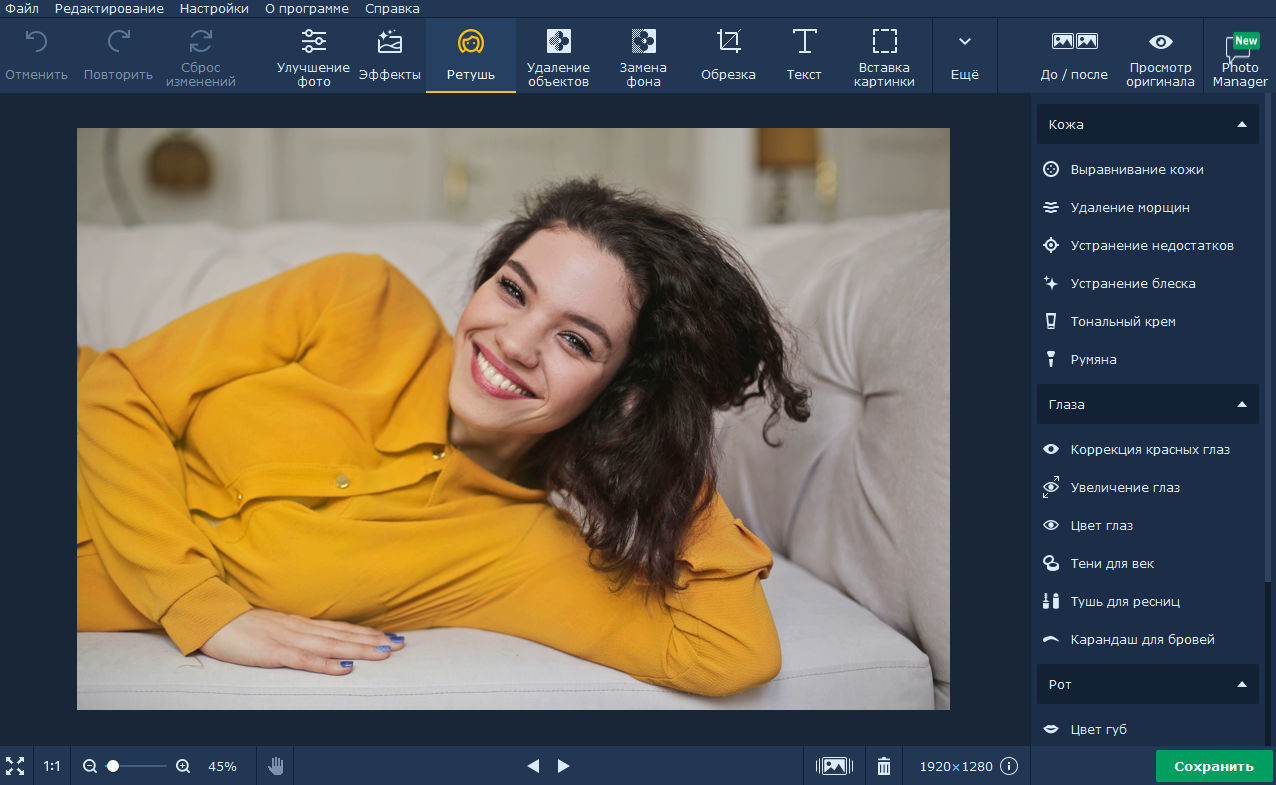Select the Ретушь tab

point(471,56)
